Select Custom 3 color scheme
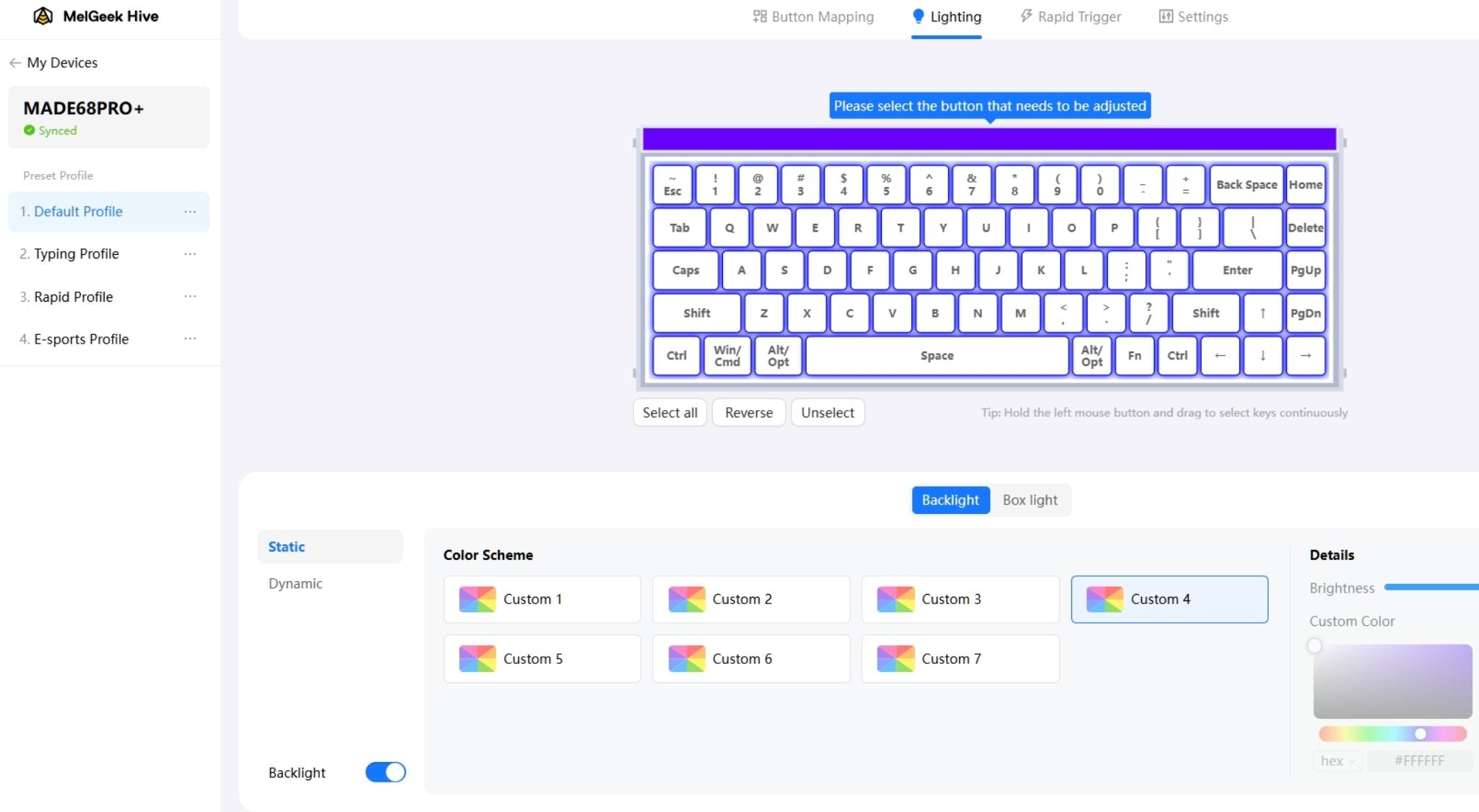1479x812 pixels. (960, 599)
